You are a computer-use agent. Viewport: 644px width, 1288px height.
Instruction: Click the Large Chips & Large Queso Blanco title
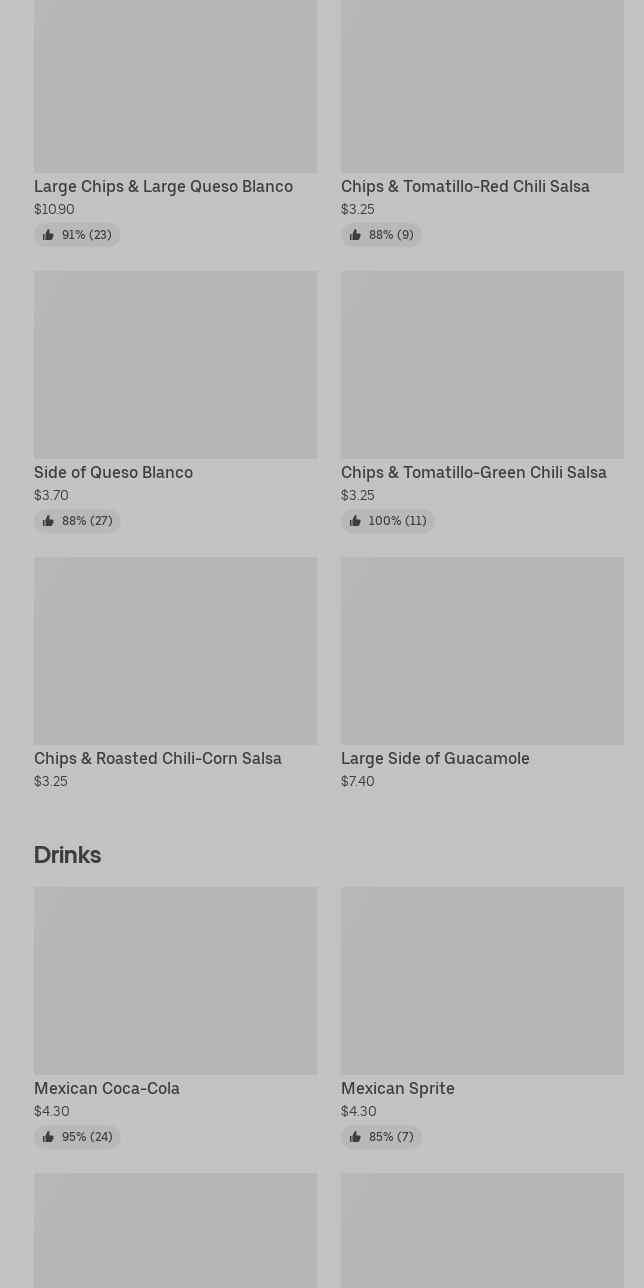[163, 187]
